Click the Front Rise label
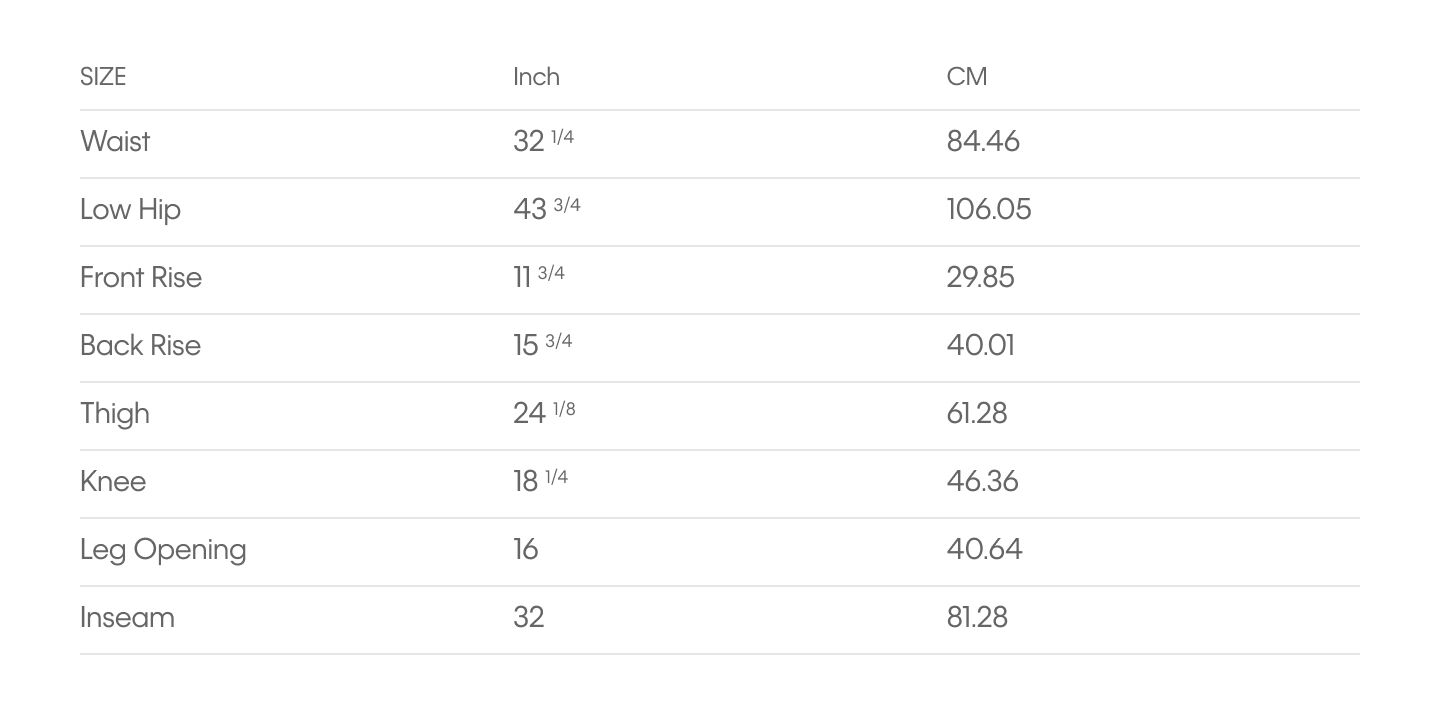 tap(141, 277)
